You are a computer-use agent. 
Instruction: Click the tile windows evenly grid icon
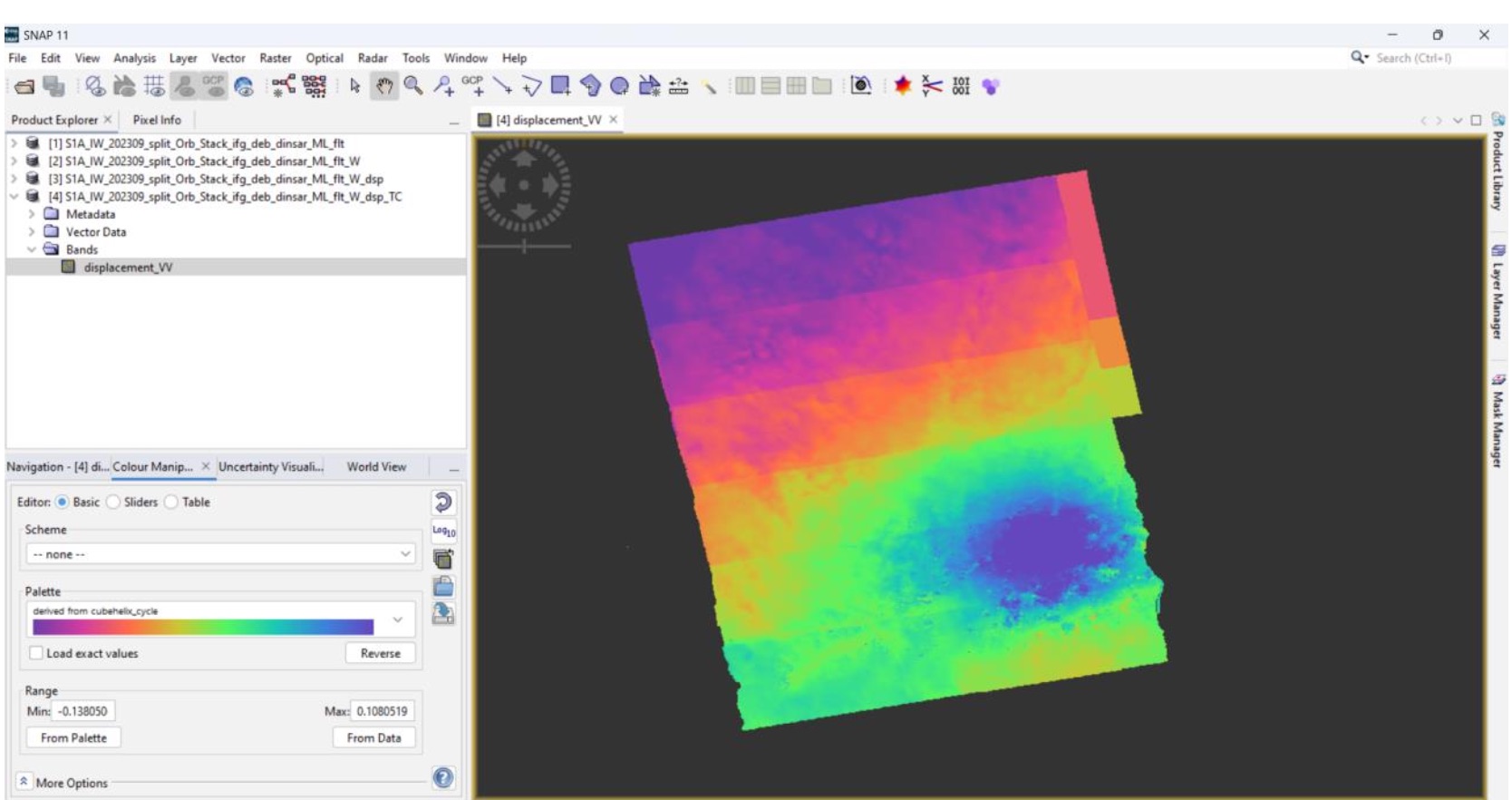[x=796, y=86]
